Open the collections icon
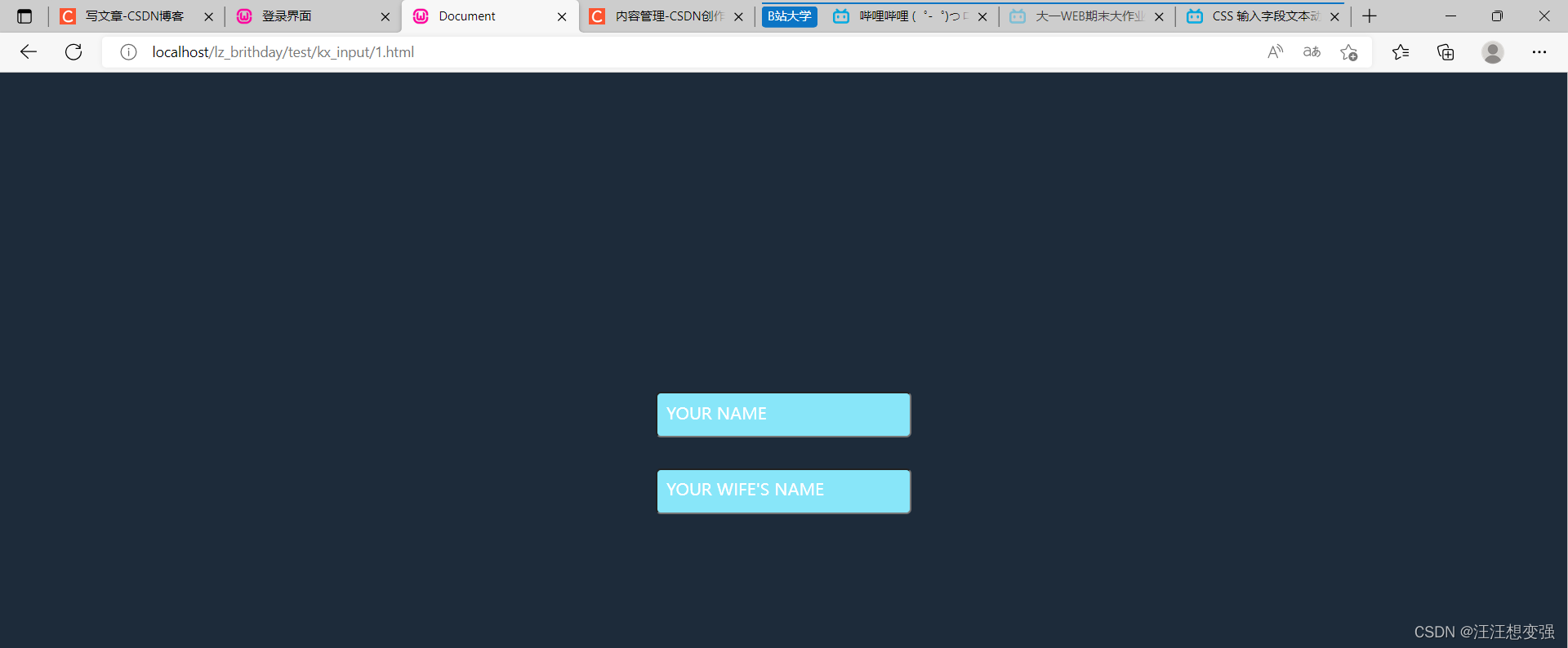Image resolution: width=1568 pixels, height=648 pixels. pos(1445,52)
